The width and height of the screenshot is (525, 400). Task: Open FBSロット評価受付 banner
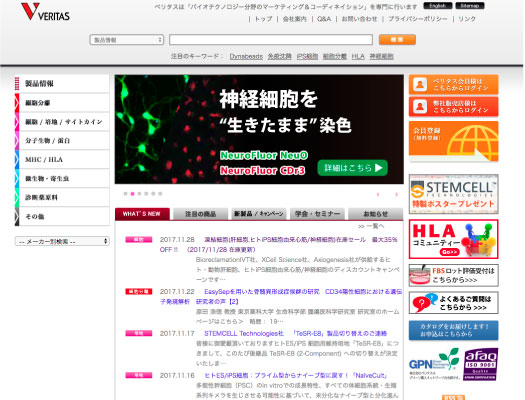coord(453,275)
